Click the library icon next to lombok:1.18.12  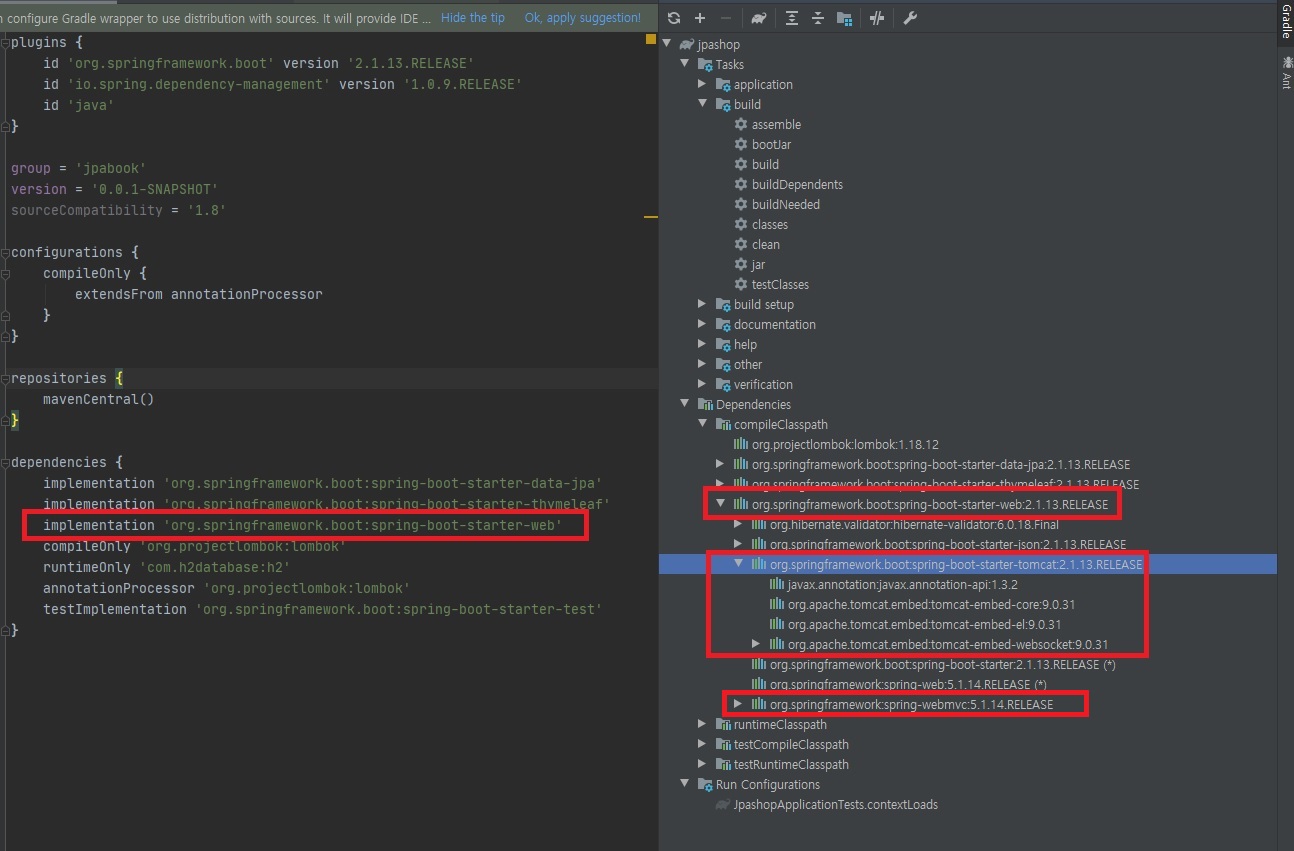[741, 444]
